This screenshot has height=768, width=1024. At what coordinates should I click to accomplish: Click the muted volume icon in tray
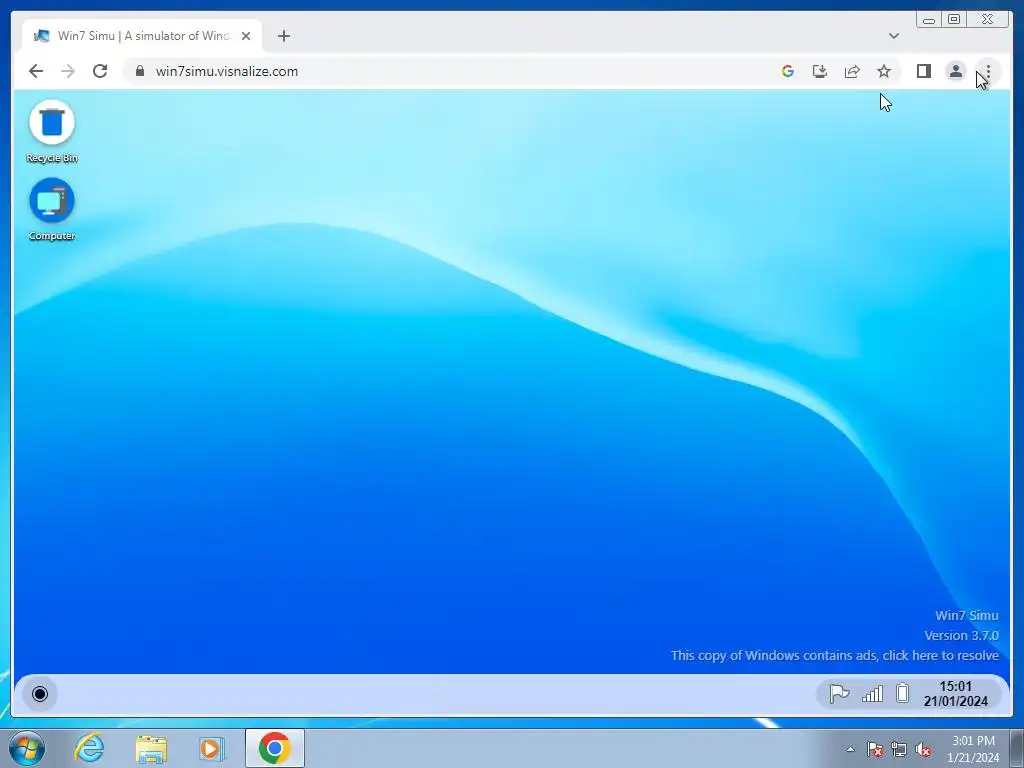[923, 749]
